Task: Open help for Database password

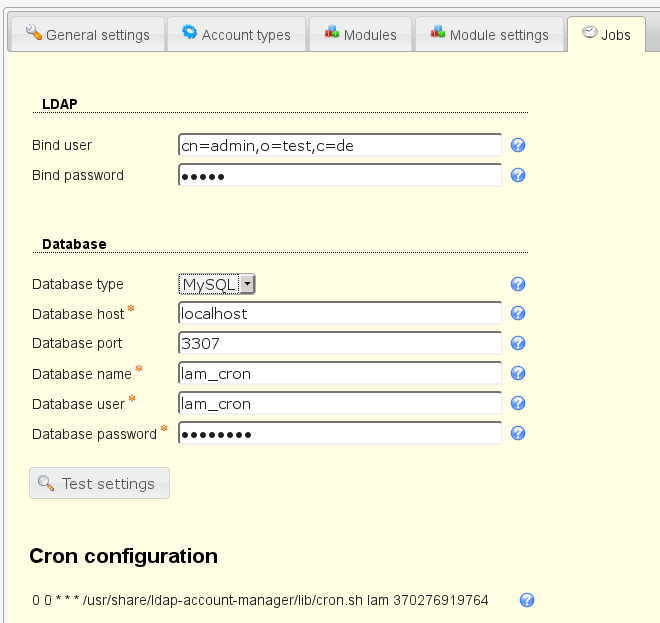Action: click(x=518, y=434)
